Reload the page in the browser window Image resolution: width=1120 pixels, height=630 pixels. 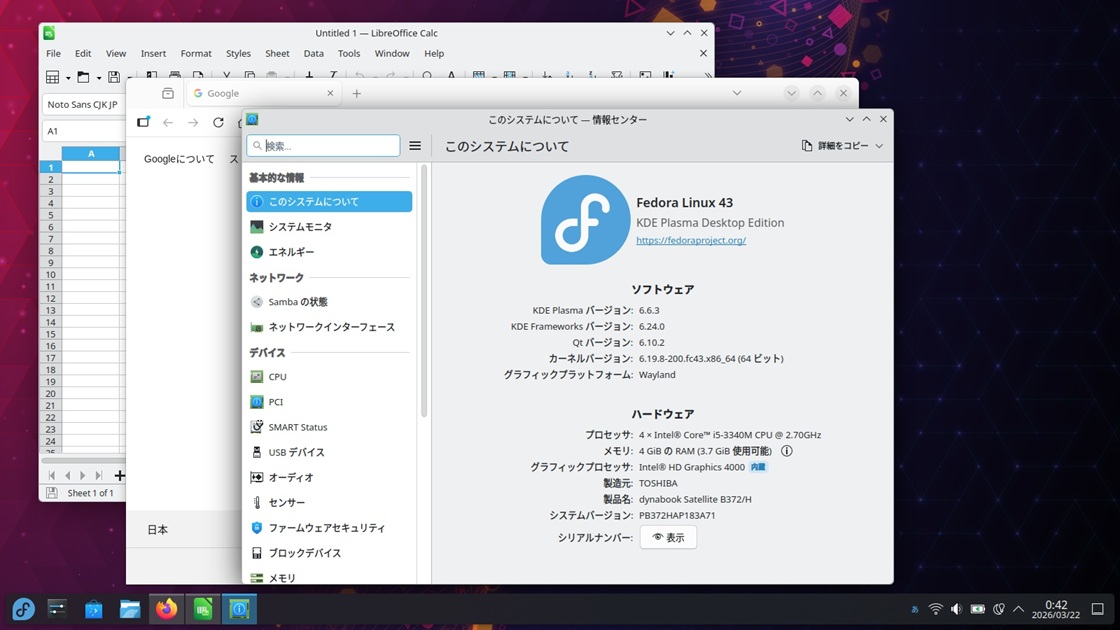pyautogui.click(x=218, y=123)
